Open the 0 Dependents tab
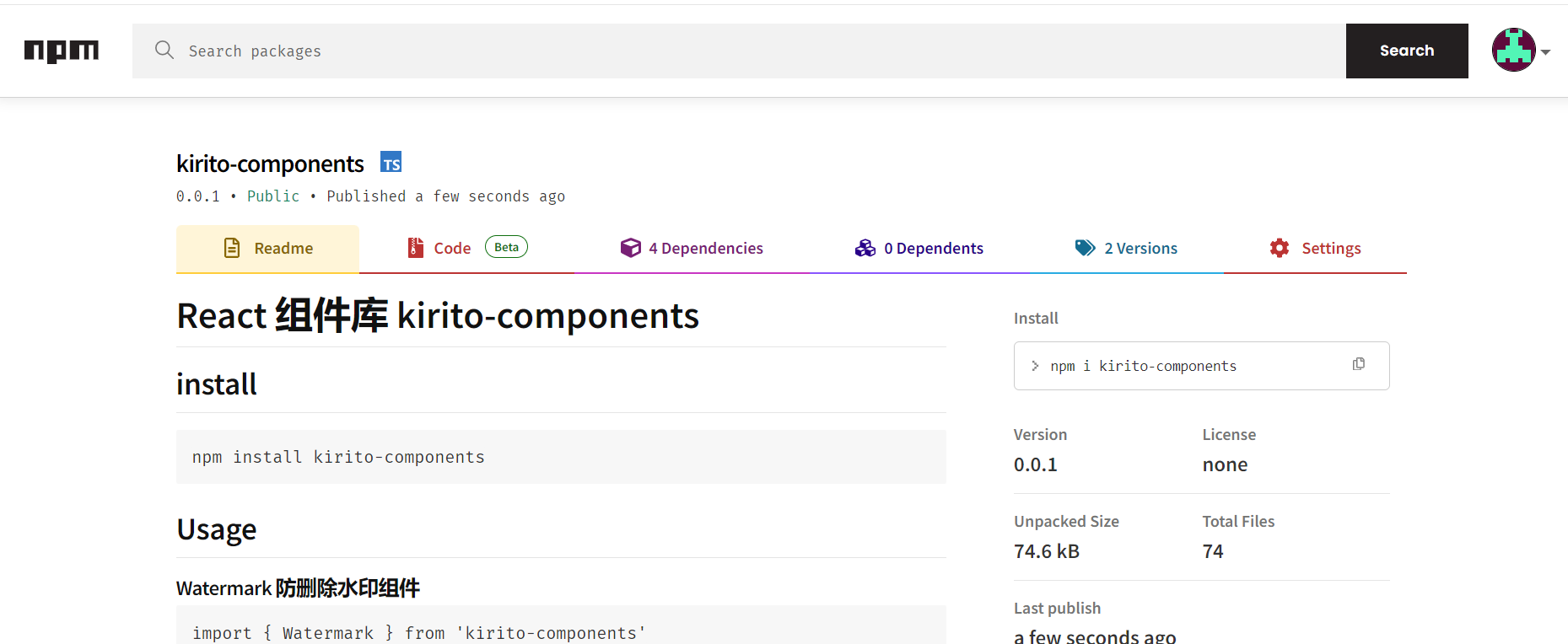Screen dimensions: 1568x644 [x=933, y=249]
